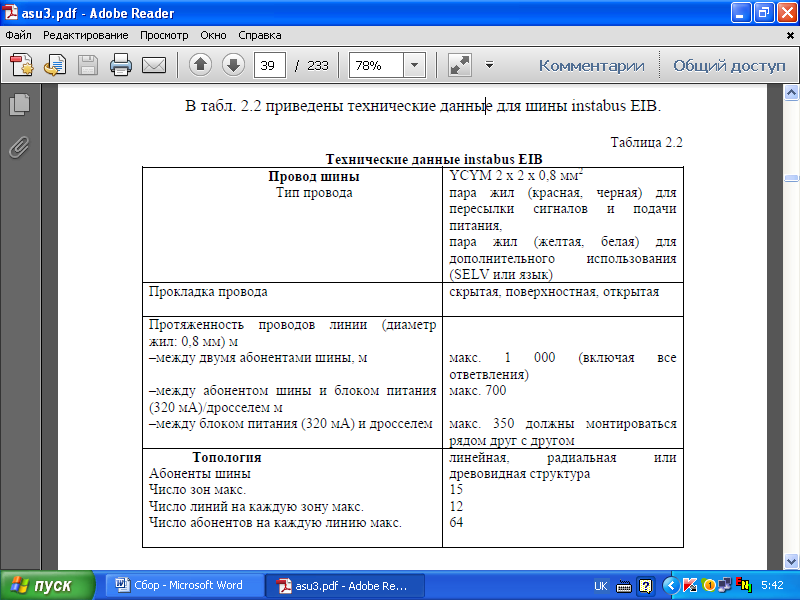
Task: Open the toolbar options small arrow
Action: coord(489,65)
